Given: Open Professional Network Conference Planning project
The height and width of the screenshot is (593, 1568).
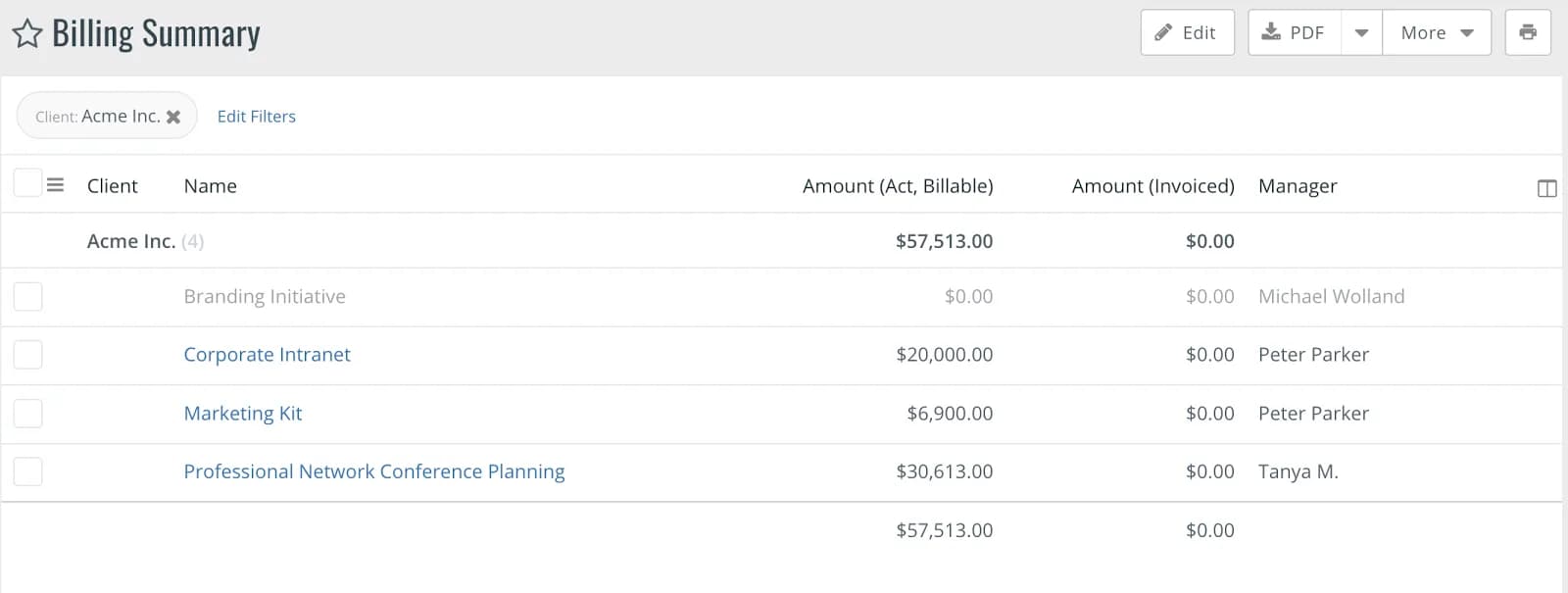Looking at the screenshot, I should click(x=374, y=471).
